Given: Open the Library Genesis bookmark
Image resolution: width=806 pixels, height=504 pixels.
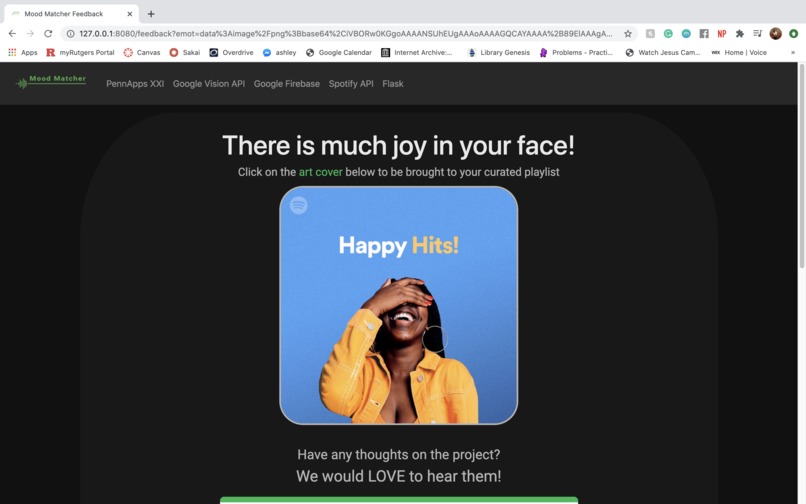Looking at the screenshot, I should [x=499, y=52].
